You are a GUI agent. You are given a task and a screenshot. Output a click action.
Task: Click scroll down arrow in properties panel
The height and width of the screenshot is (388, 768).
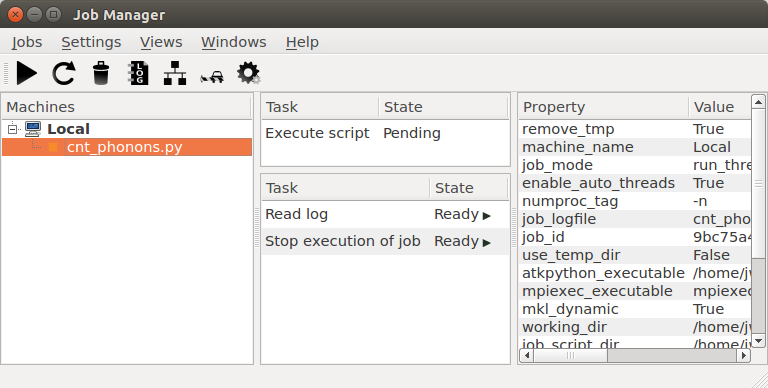coord(758,340)
